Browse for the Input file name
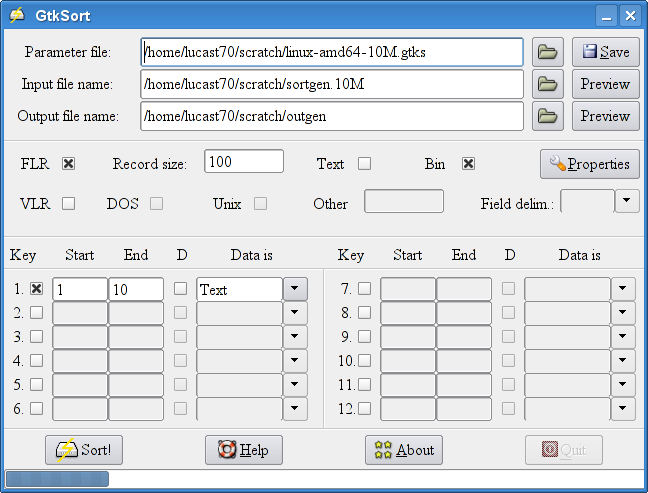648x493 pixels. pos(546,84)
